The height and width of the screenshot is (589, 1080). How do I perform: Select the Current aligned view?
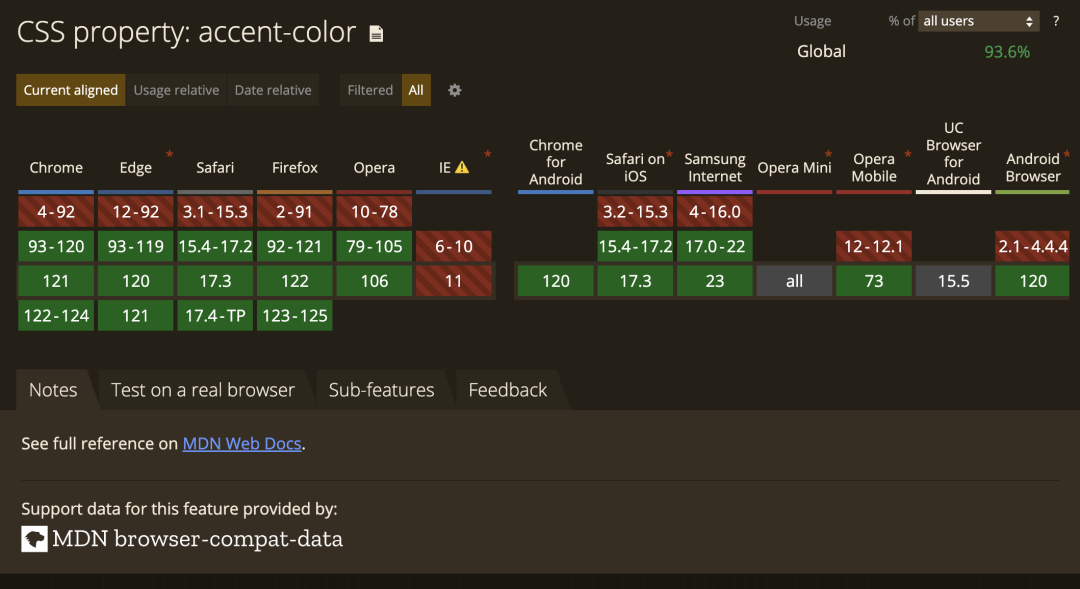click(71, 90)
